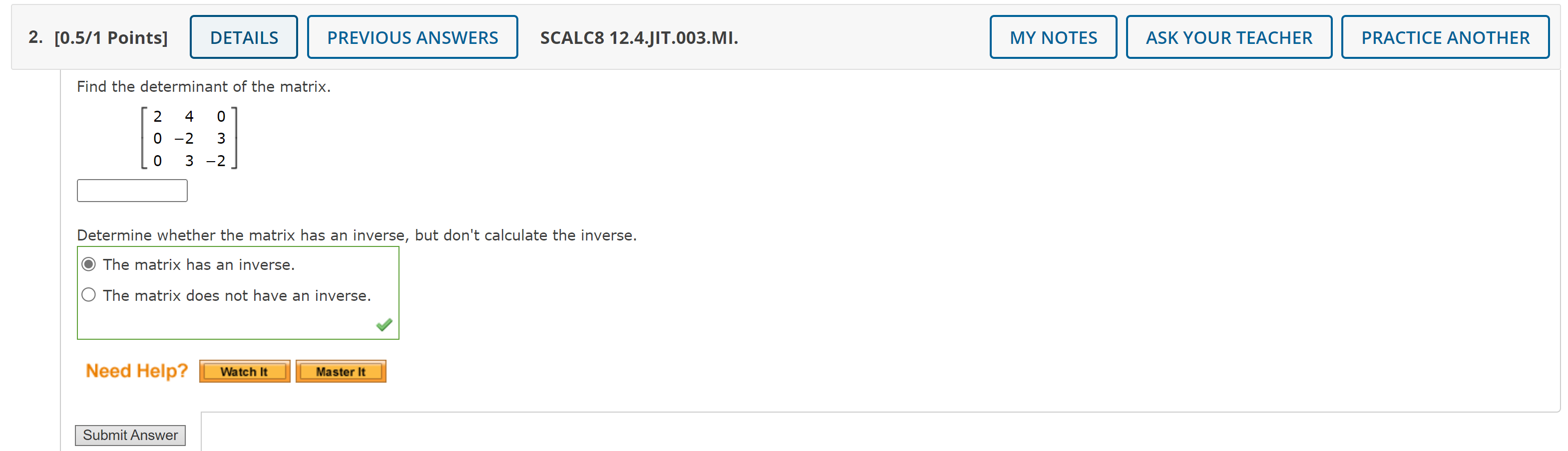The image size is (1568, 451).
Task: Open the DETAILS button
Action: click(x=244, y=37)
